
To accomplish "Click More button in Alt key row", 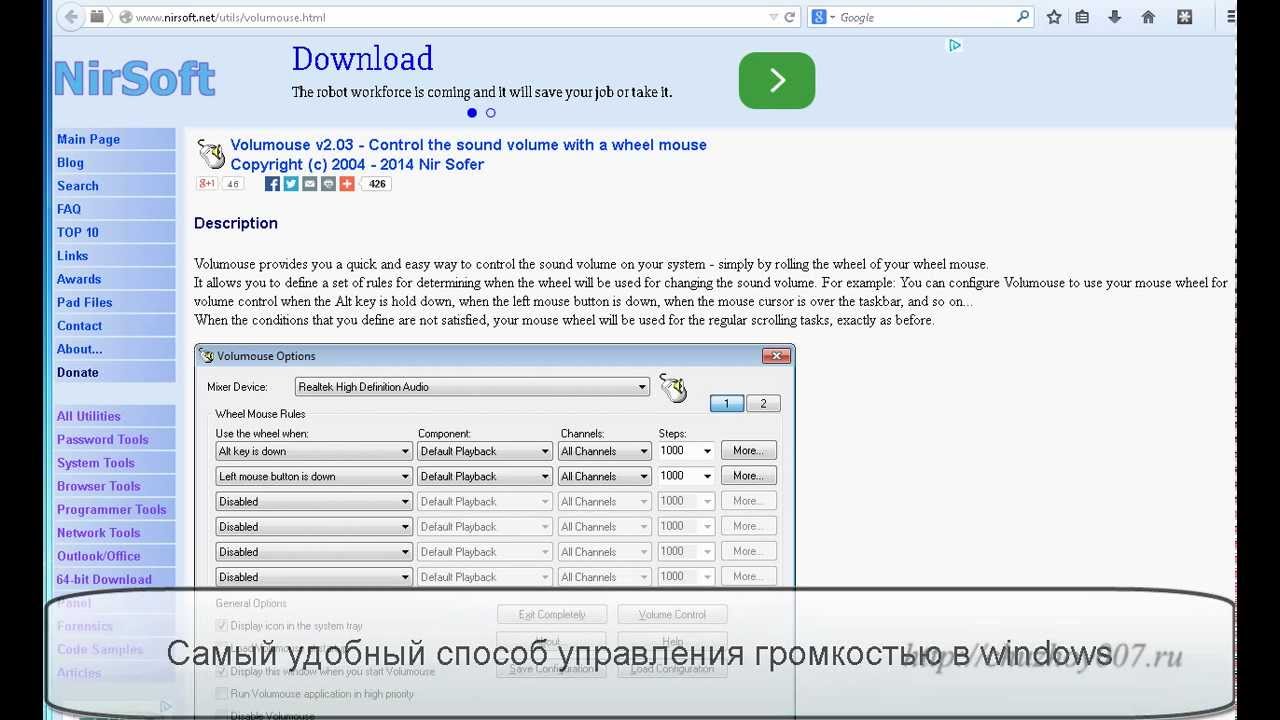I will [x=748, y=451].
